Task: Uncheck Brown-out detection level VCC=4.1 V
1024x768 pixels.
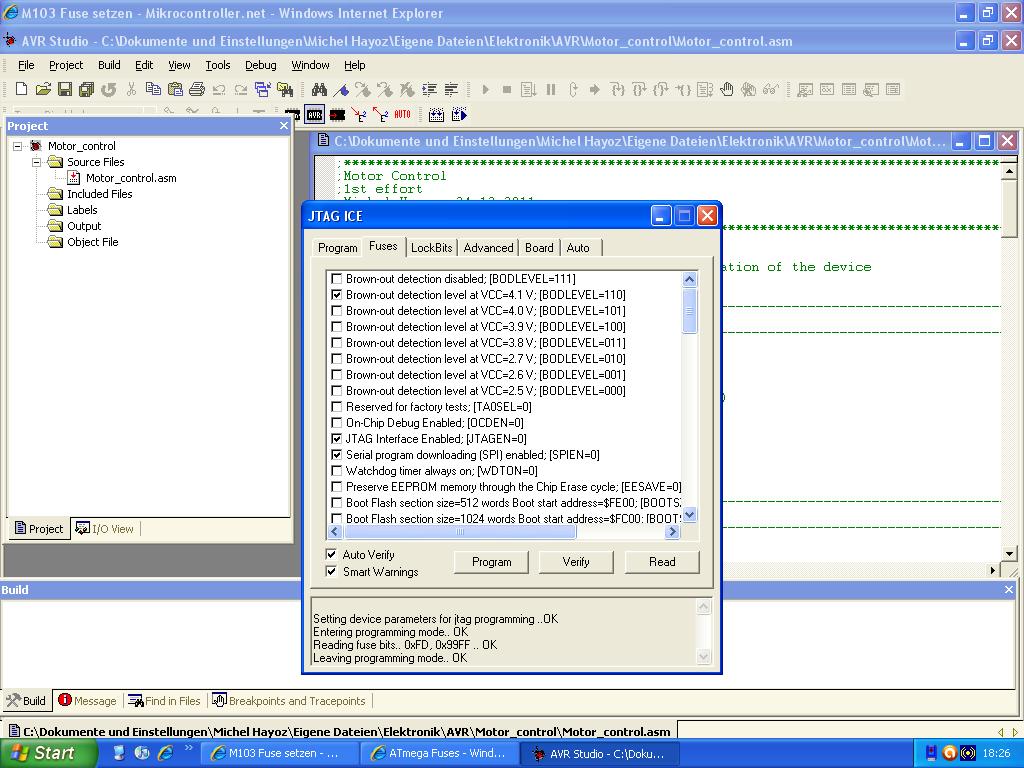Action: tap(336, 295)
